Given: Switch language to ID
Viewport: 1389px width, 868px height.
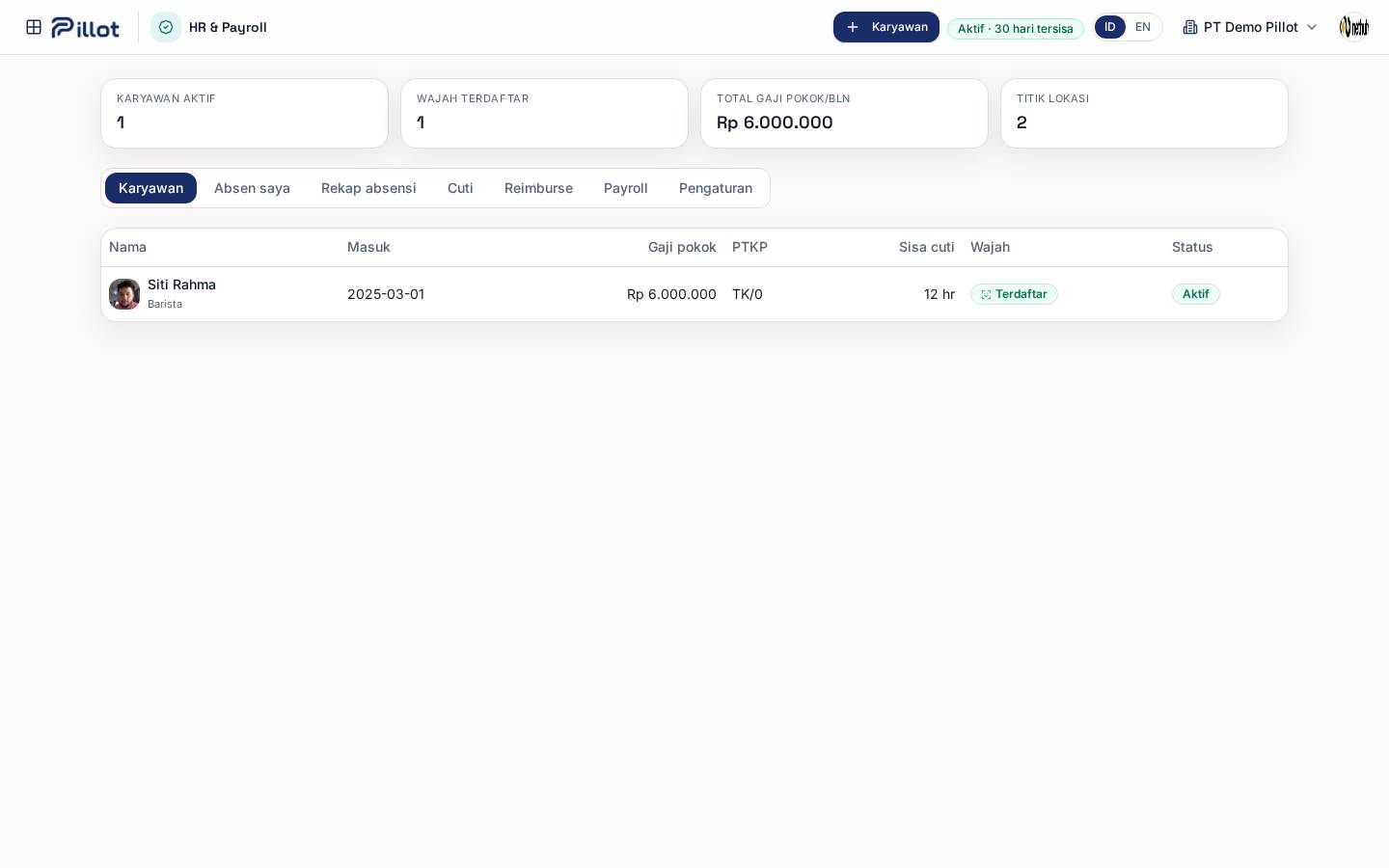Looking at the screenshot, I should (x=1110, y=27).
